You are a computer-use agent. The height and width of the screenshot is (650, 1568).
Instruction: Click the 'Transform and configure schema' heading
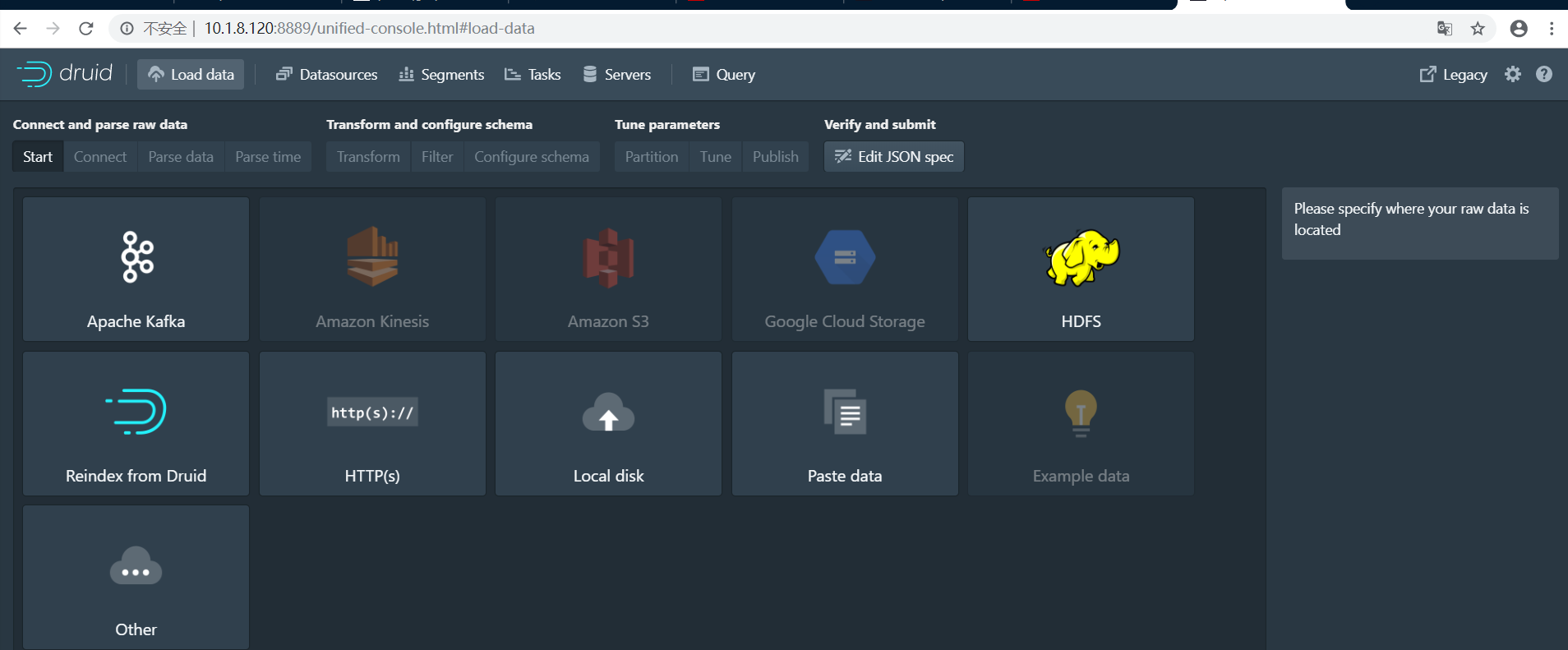click(429, 124)
